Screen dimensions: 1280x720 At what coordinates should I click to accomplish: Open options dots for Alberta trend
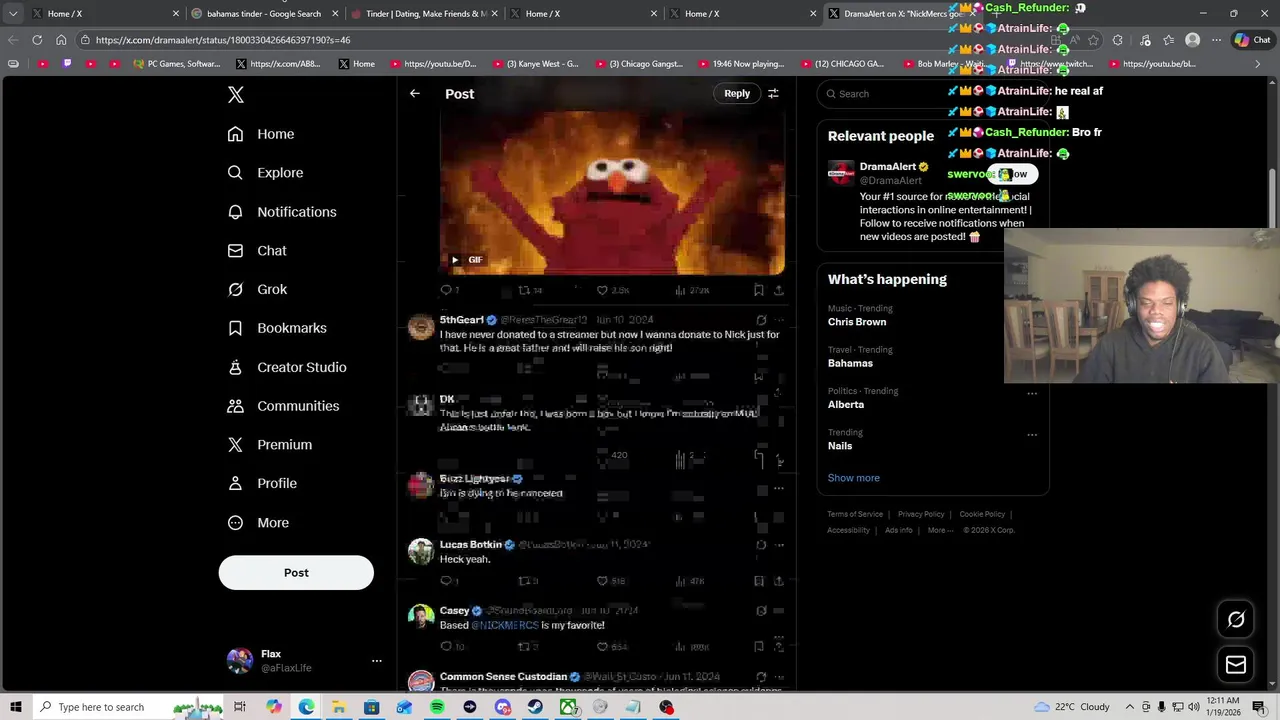1032,393
